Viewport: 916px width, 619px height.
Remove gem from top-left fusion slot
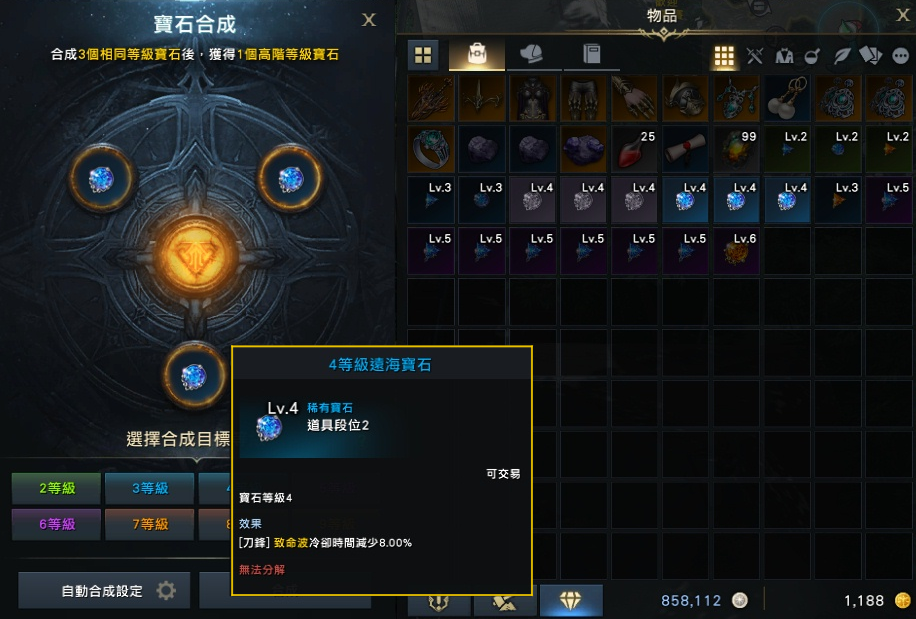pyautogui.click(x=102, y=179)
